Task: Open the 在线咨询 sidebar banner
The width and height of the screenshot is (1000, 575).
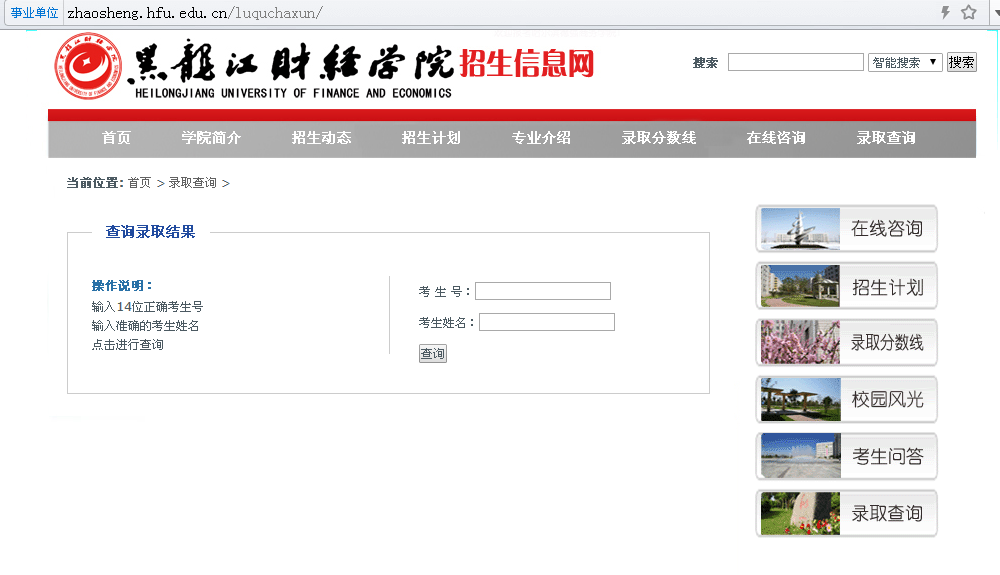Action: pyautogui.click(x=846, y=229)
